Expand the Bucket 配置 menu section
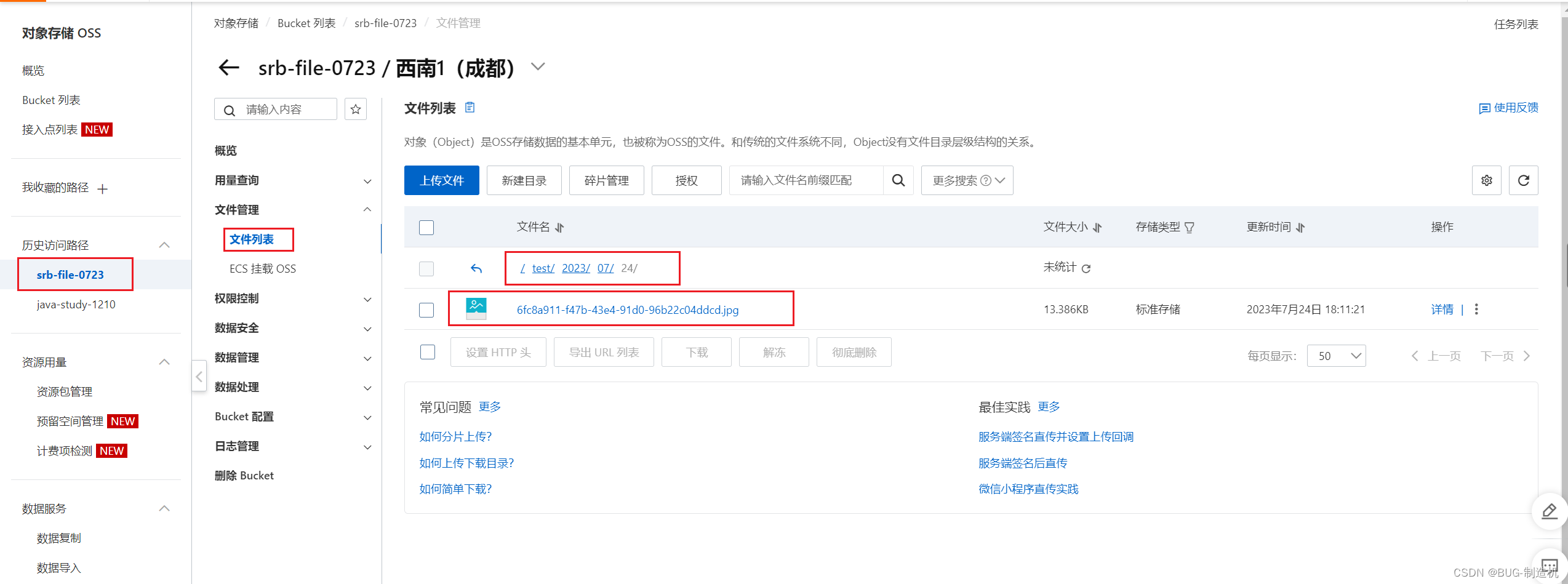The image size is (1568, 584). pos(367,418)
